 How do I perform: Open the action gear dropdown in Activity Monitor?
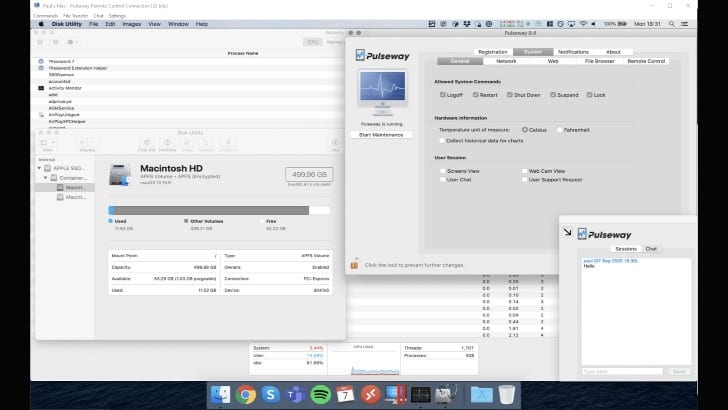point(72,42)
